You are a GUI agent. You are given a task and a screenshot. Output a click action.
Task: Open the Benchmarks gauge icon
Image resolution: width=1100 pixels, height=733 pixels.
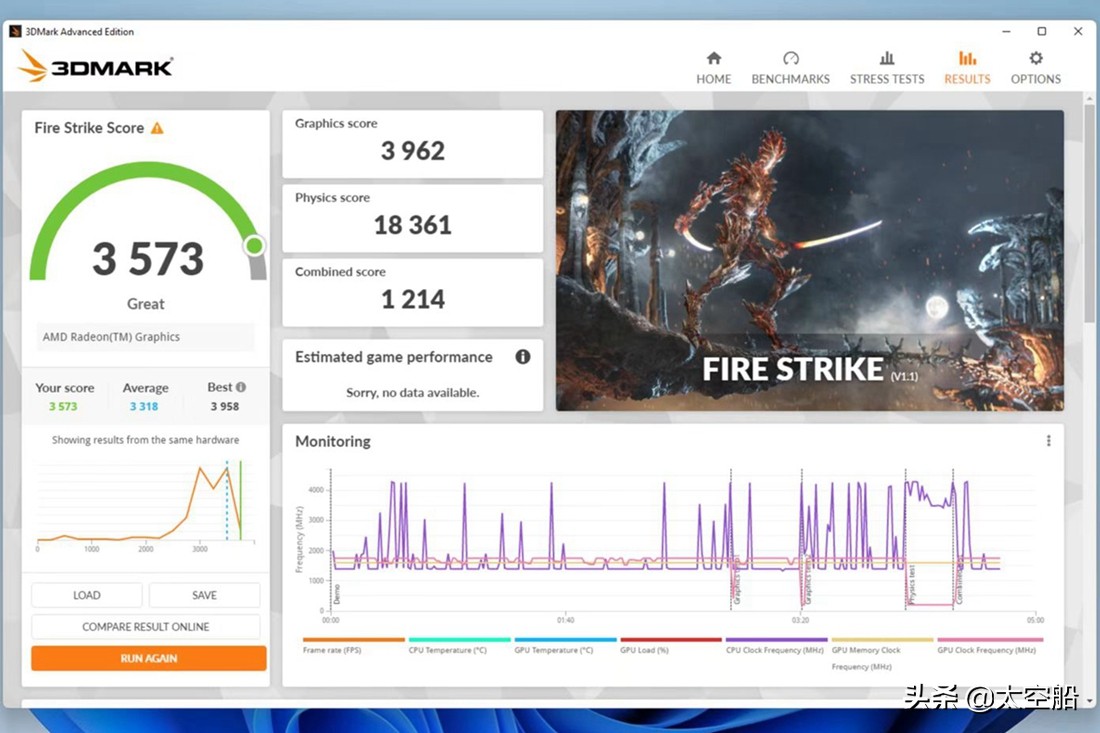click(790, 59)
